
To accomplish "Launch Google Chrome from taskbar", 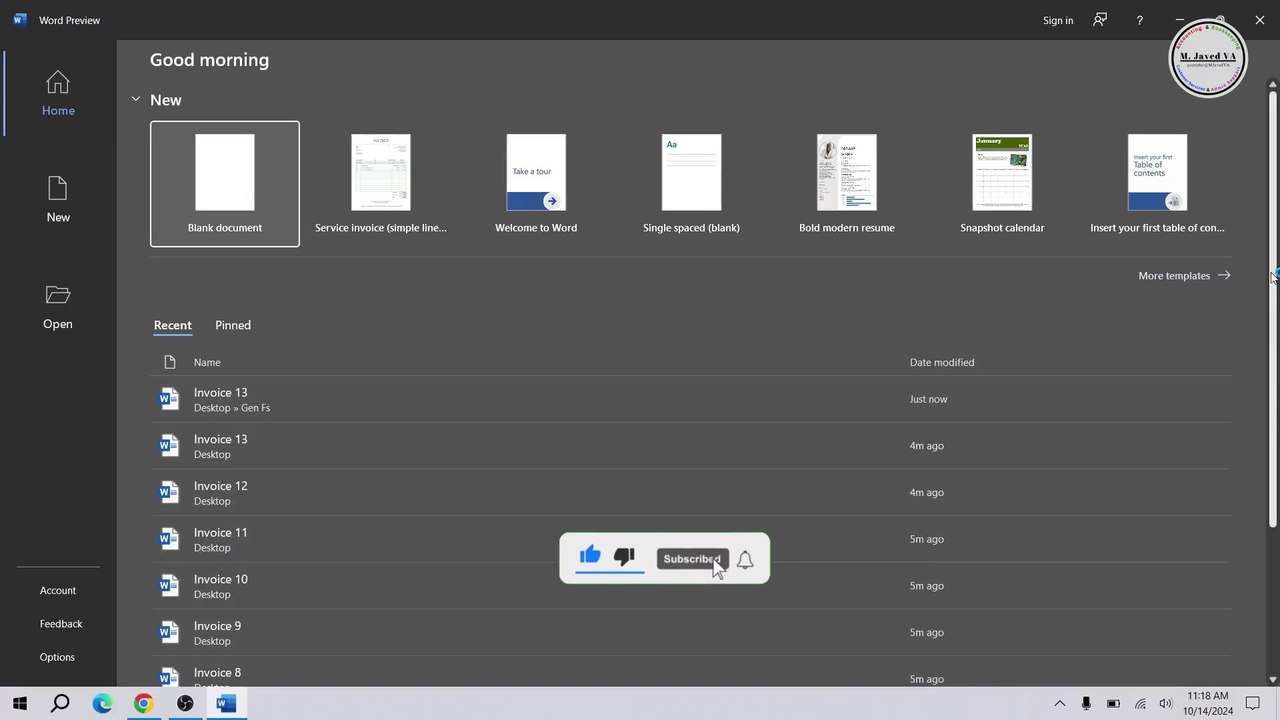I will click(x=144, y=704).
